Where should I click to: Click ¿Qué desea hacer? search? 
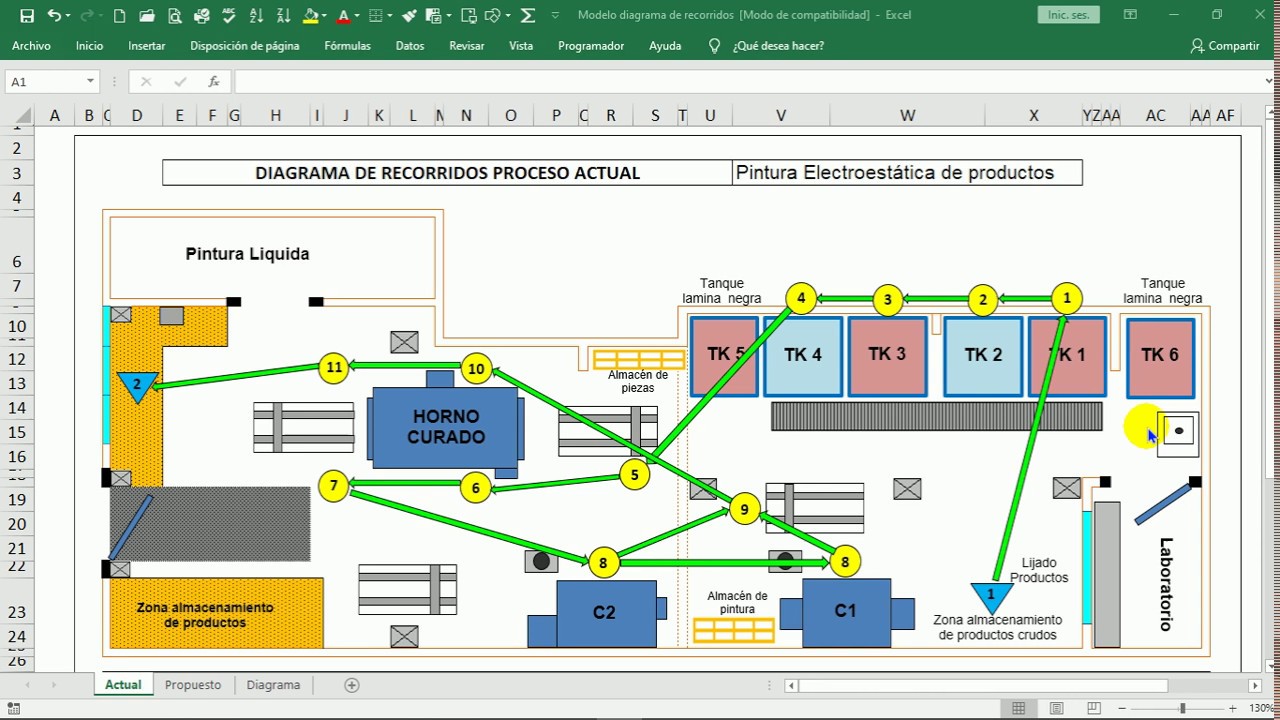coord(778,46)
